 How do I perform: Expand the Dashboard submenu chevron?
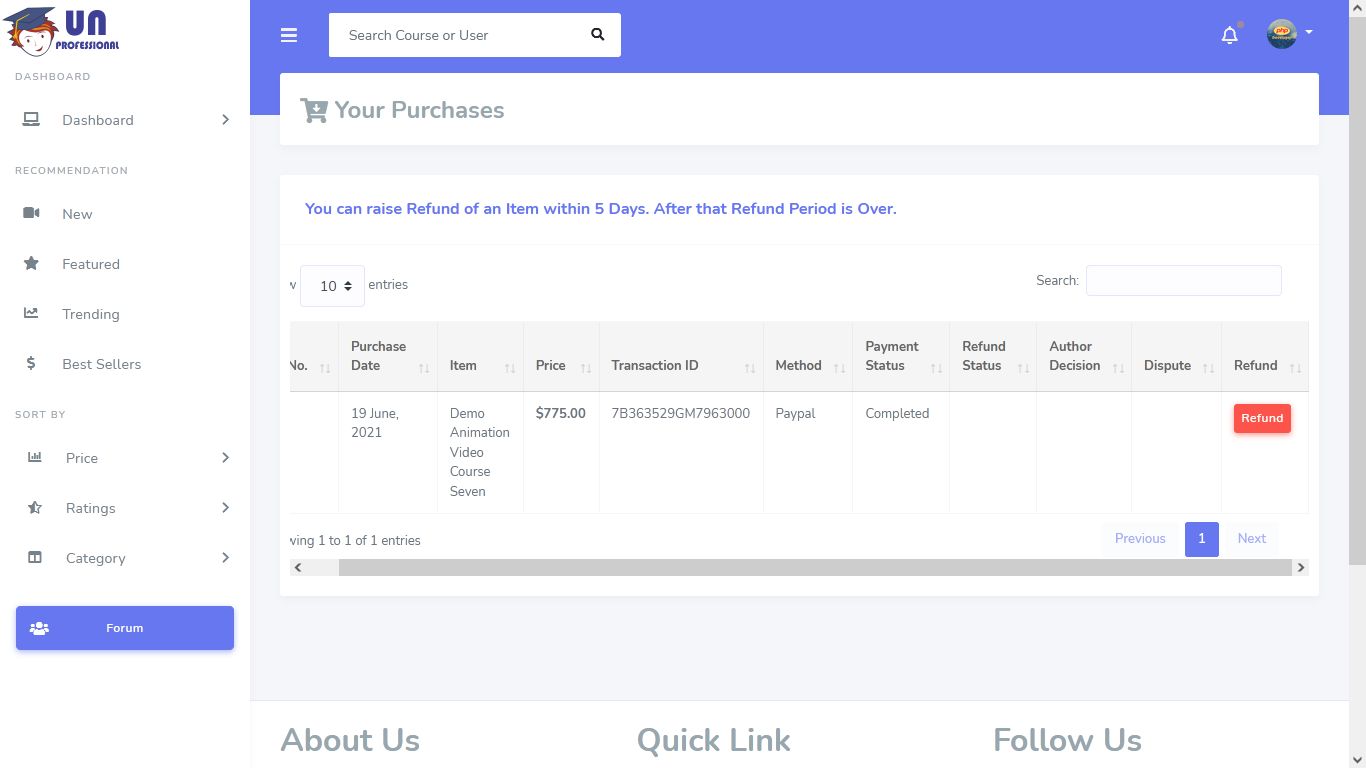coord(225,120)
